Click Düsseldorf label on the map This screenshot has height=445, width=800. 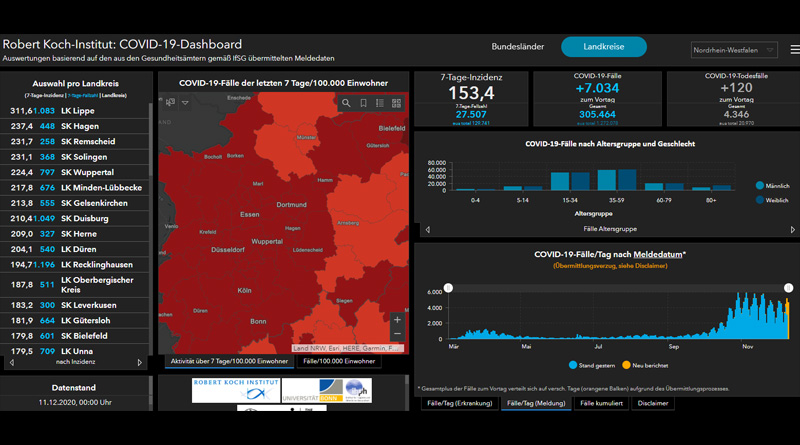[x=228, y=250]
